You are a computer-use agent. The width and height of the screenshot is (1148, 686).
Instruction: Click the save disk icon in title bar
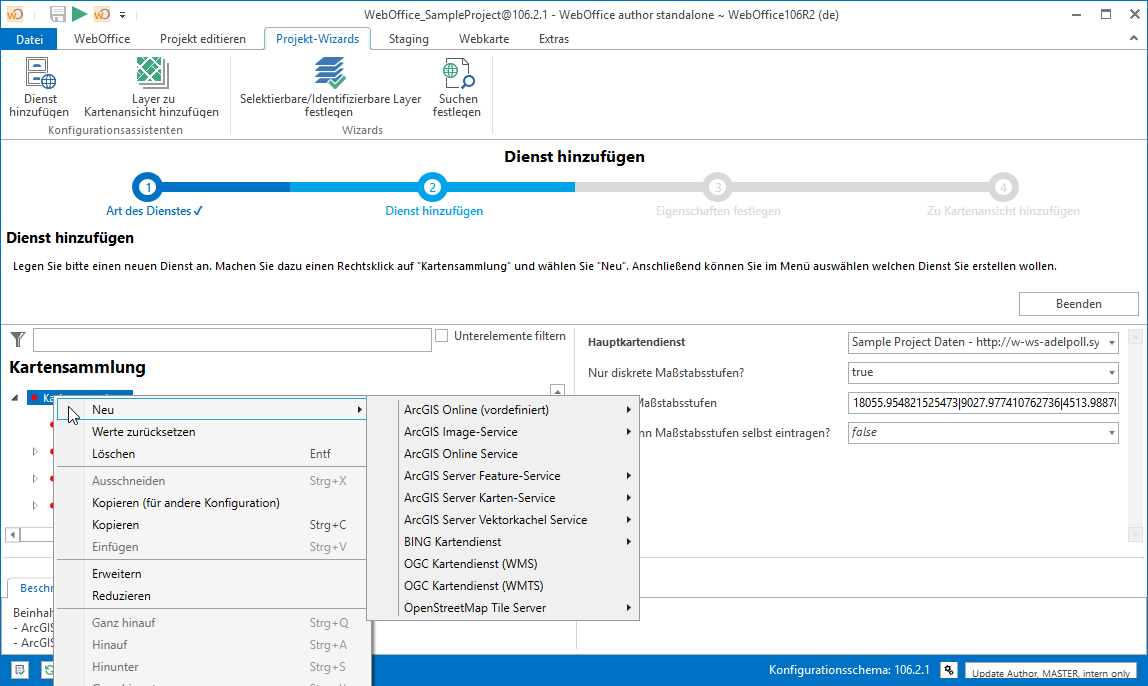click(57, 13)
